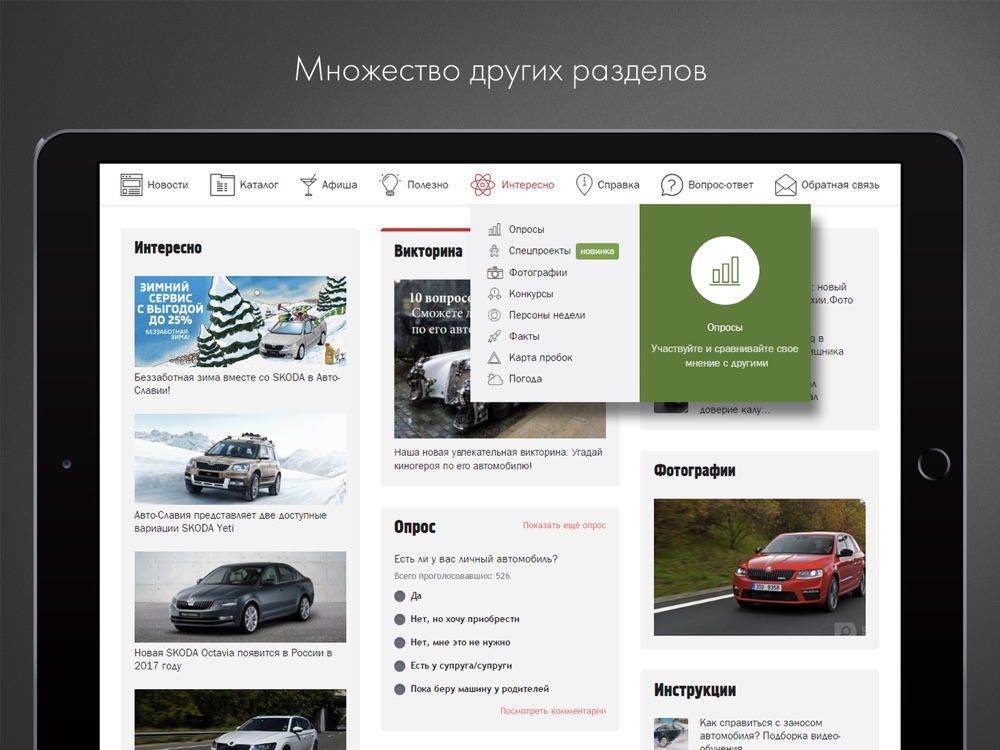The width and height of the screenshot is (1000, 750).
Task: Click the triangle icon beside Карта пробок
Action: [x=494, y=358]
